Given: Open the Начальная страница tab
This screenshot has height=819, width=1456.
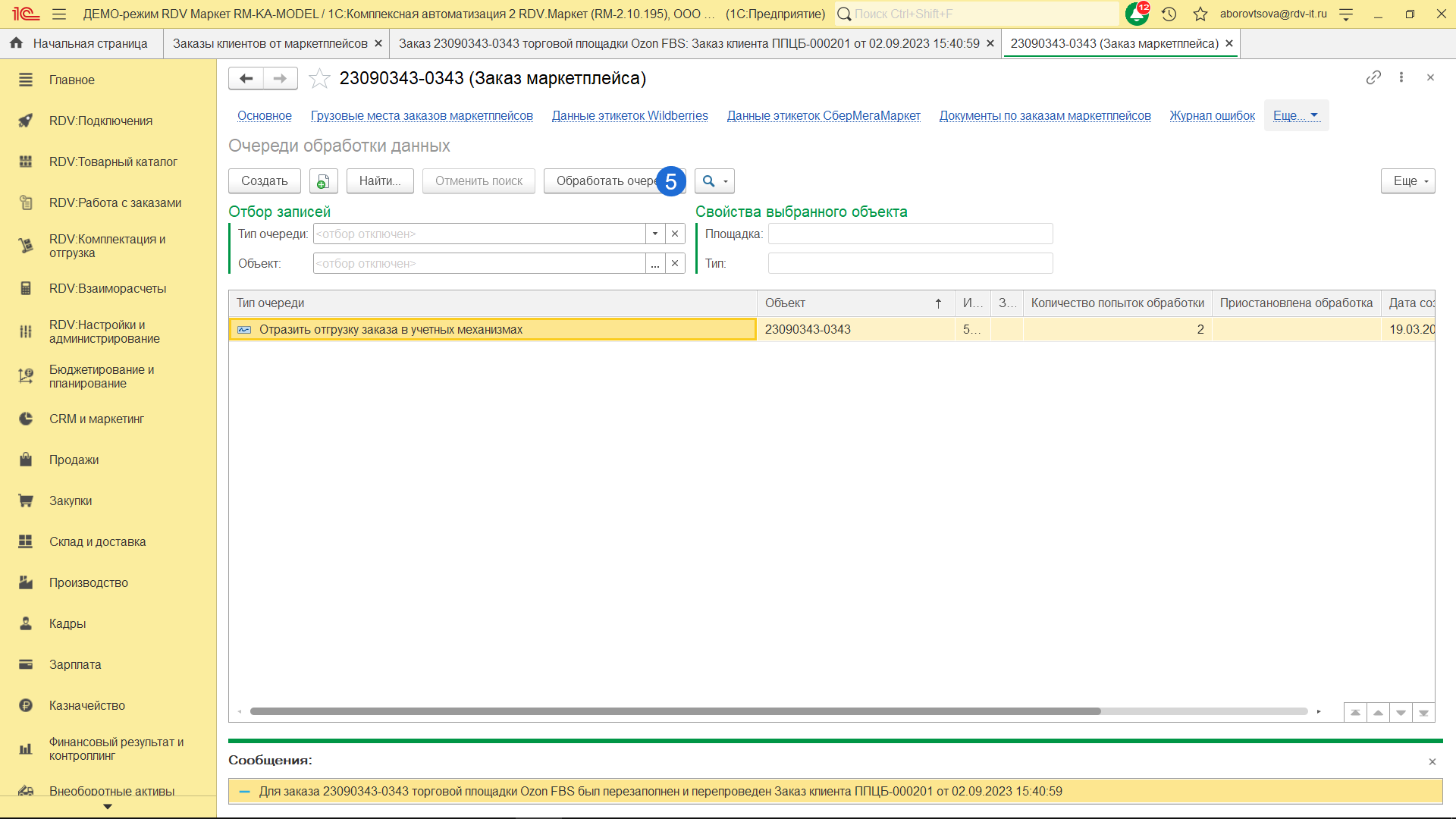Looking at the screenshot, I should click(x=89, y=43).
